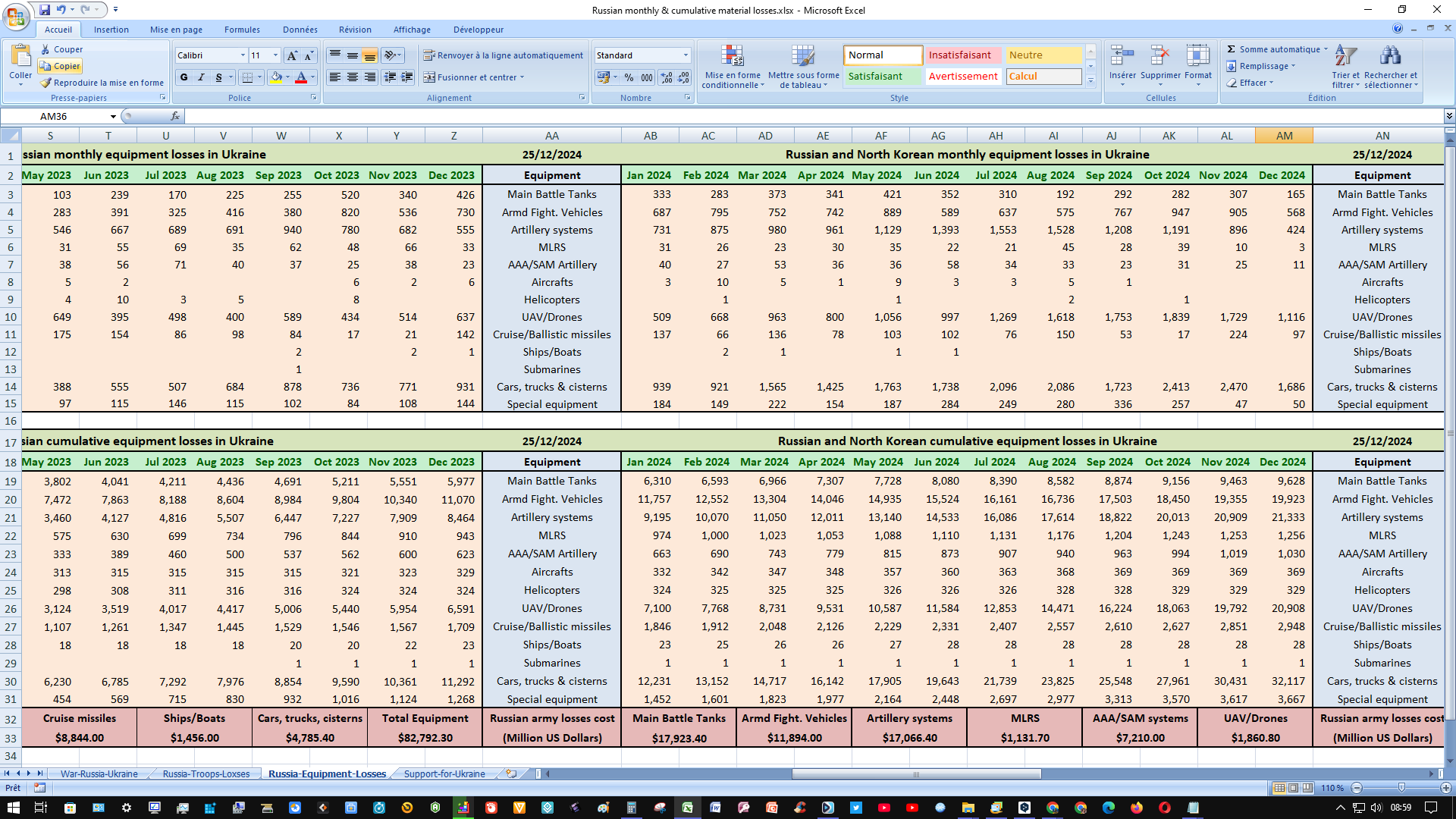Screen dimensions: 1456x819
Task: Click accounting number format icon
Action: (604, 77)
